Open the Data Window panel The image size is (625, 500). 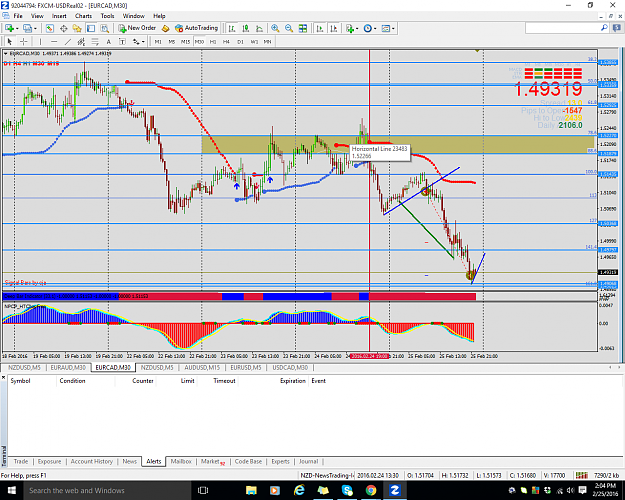point(63,28)
